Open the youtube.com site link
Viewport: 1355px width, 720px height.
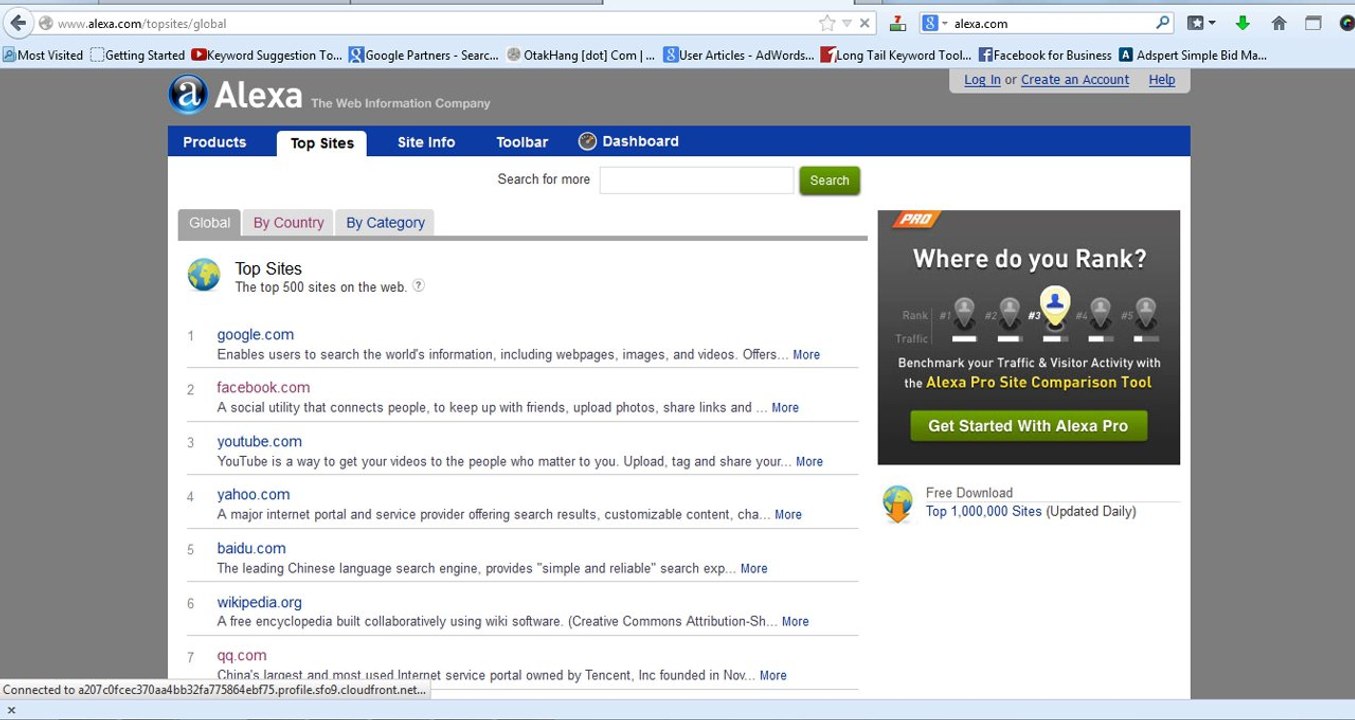(259, 442)
